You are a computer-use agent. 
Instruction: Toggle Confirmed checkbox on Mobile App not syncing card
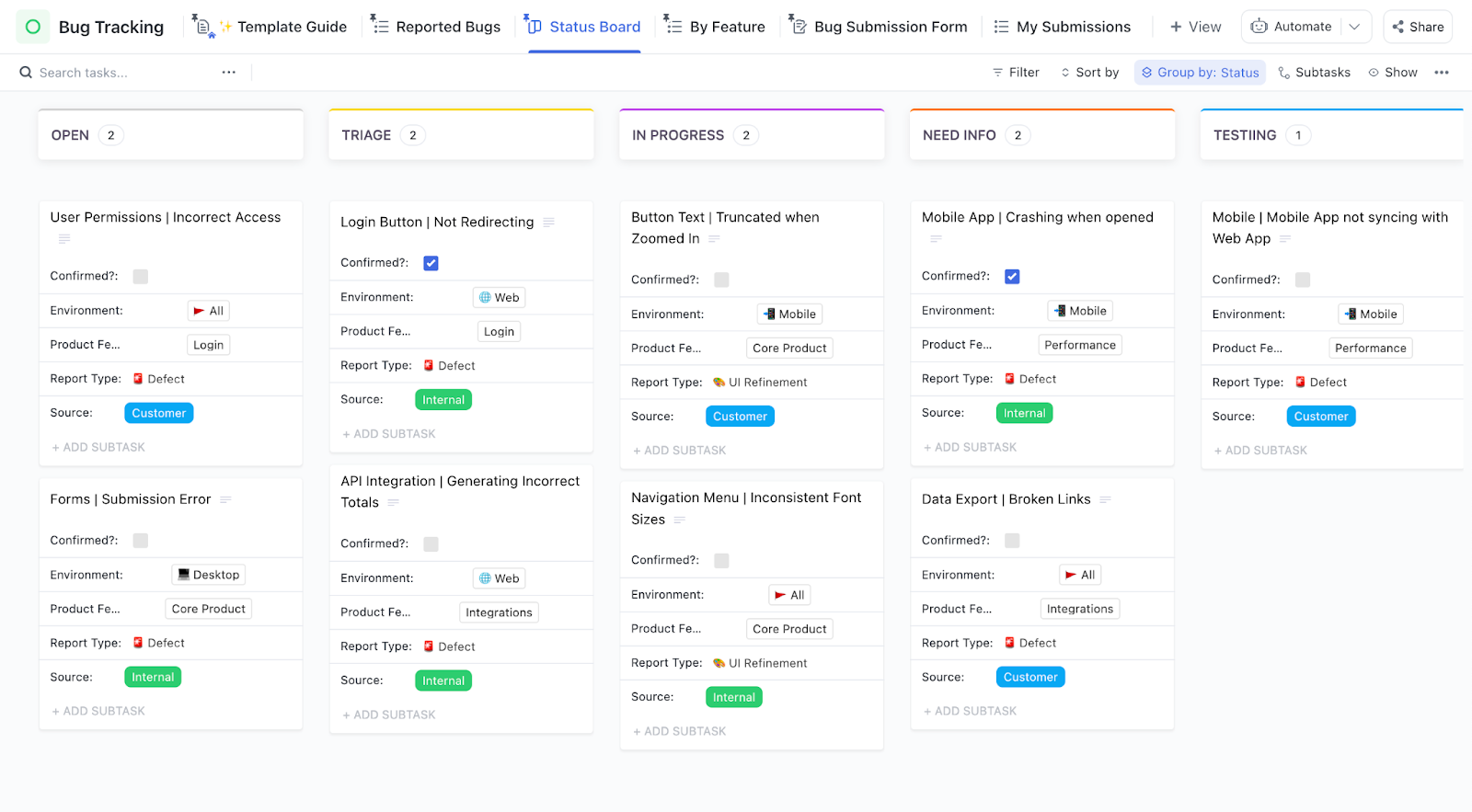click(x=1303, y=280)
